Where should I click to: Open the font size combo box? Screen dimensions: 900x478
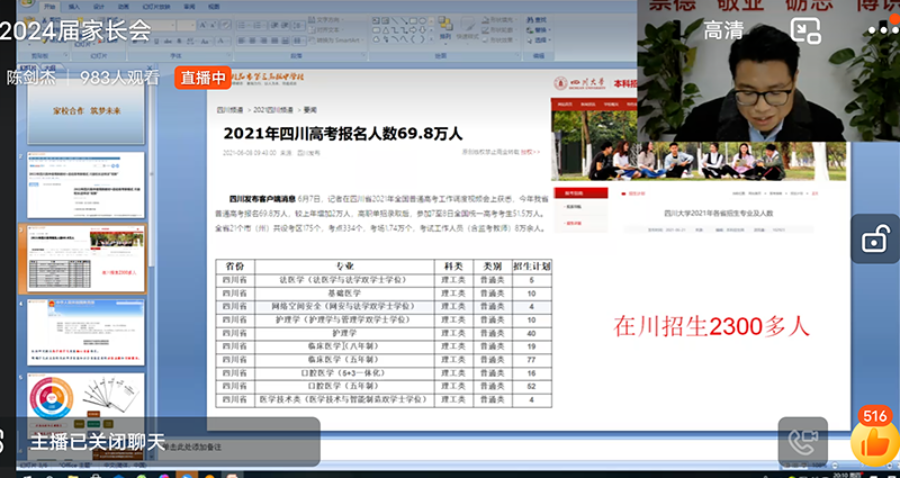coord(187,25)
